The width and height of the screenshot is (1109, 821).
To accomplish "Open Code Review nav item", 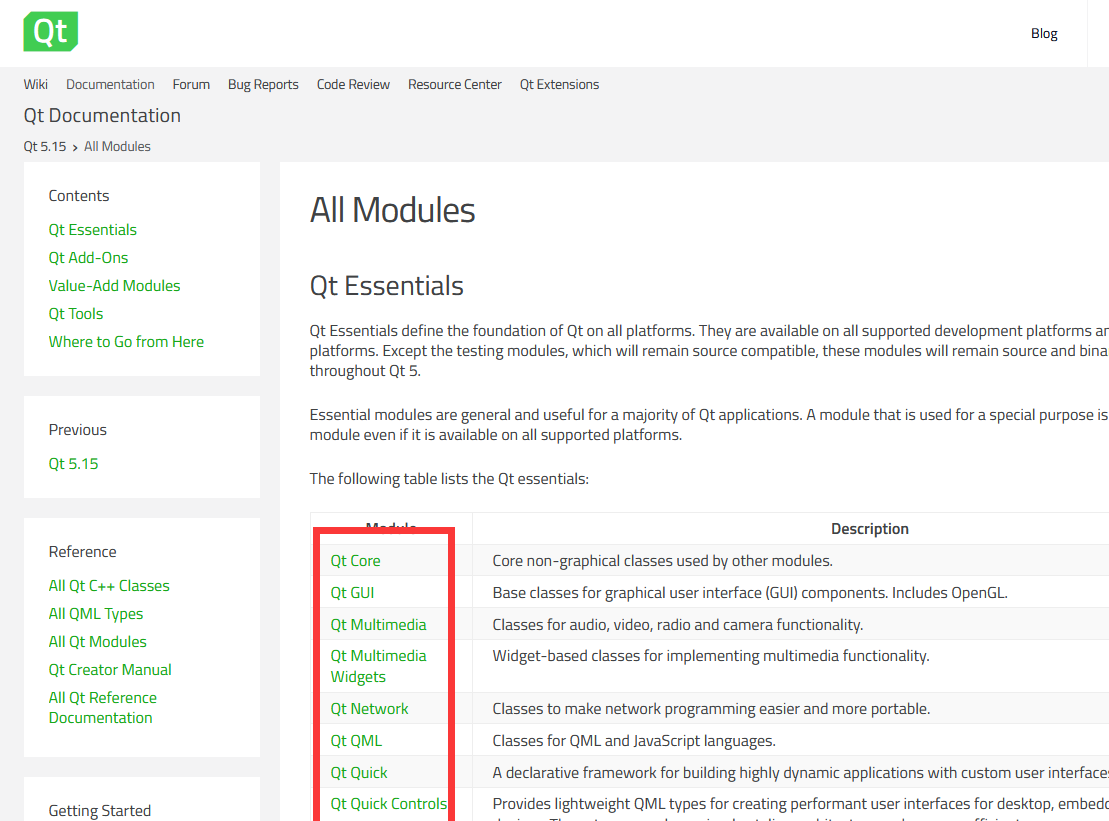I will pos(353,84).
